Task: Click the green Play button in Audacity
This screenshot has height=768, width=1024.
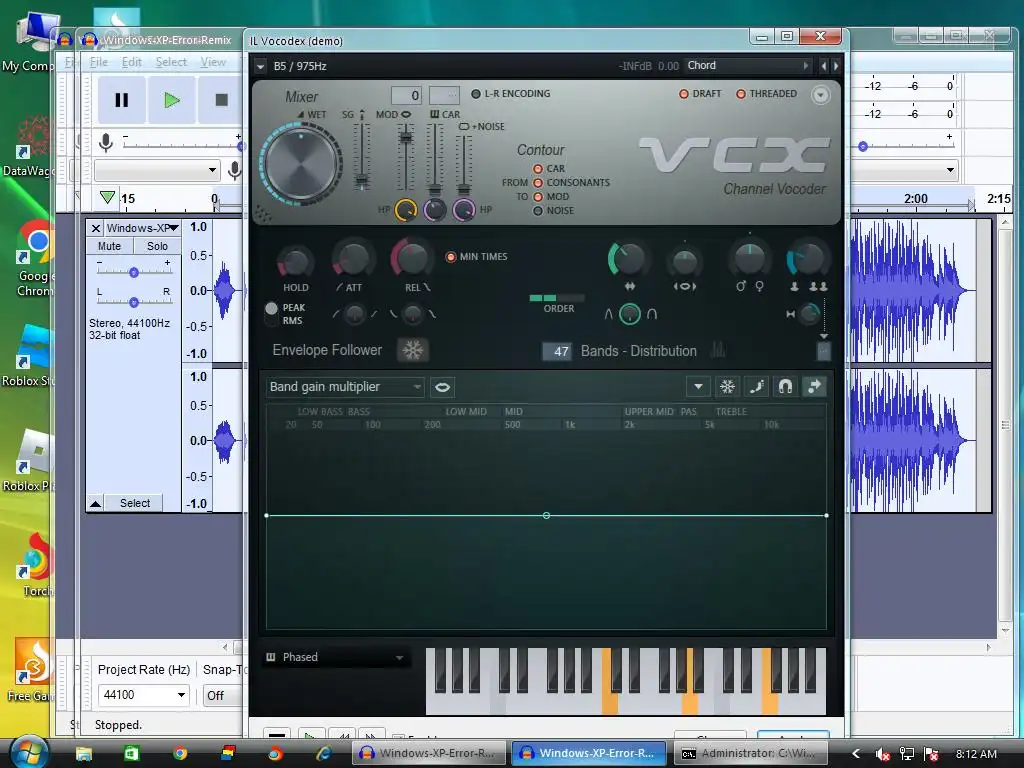Action: [x=172, y=100]
